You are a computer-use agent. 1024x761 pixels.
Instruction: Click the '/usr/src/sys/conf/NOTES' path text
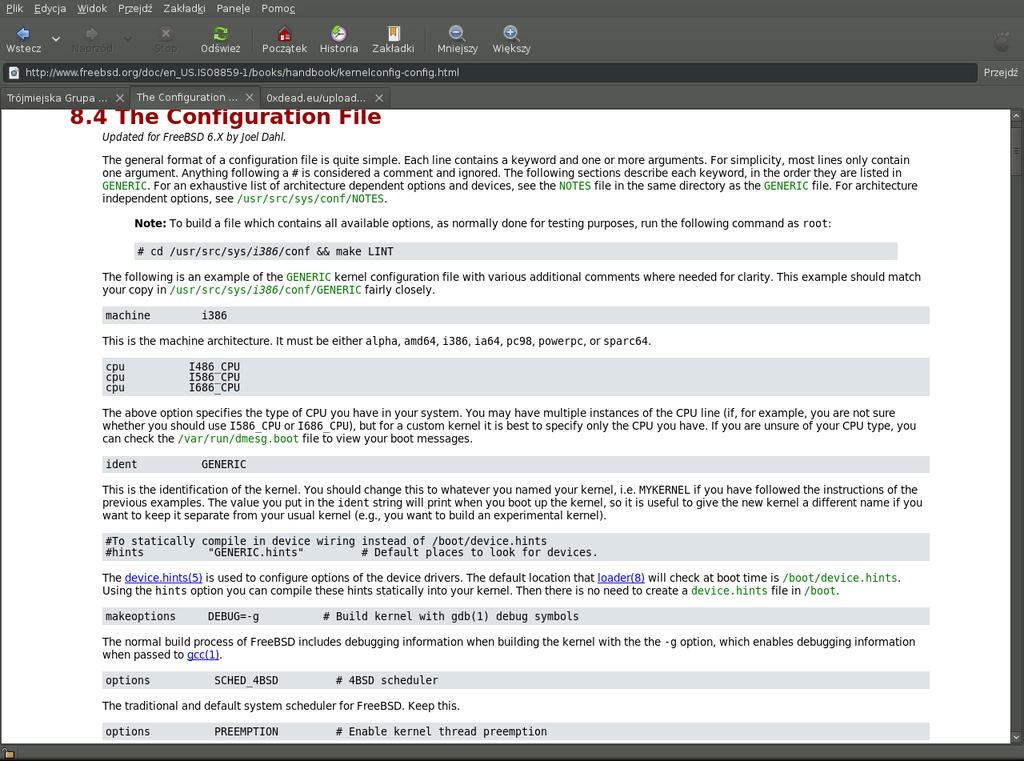coord(310,199)
